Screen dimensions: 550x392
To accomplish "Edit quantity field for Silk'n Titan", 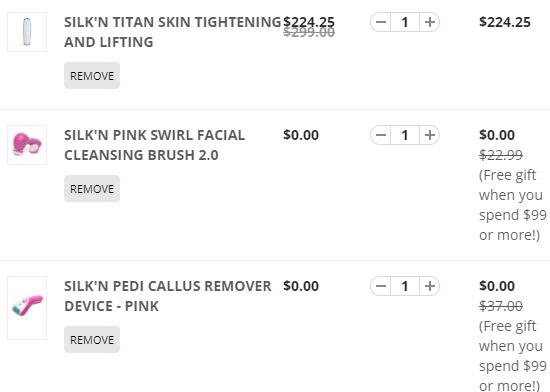I will click(x=405, y=22).
